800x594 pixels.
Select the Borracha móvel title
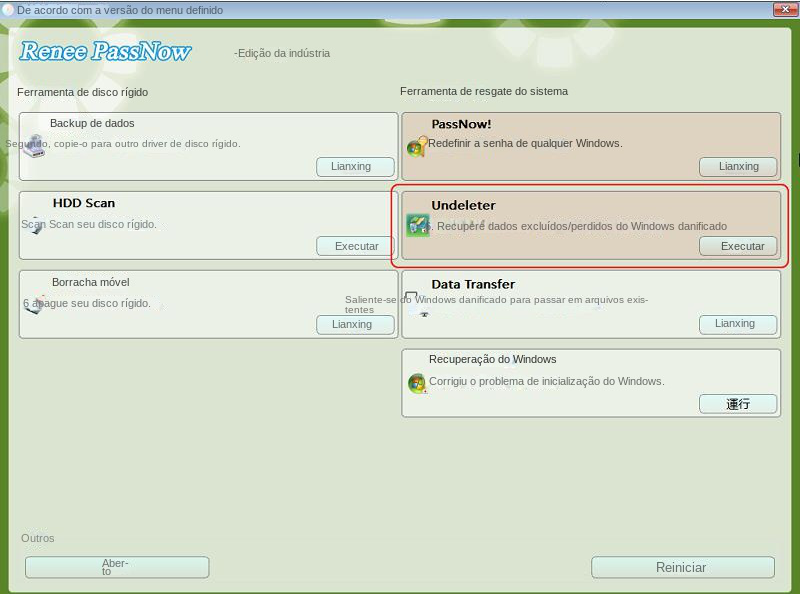pyautogui.click(x=91, y=282)
